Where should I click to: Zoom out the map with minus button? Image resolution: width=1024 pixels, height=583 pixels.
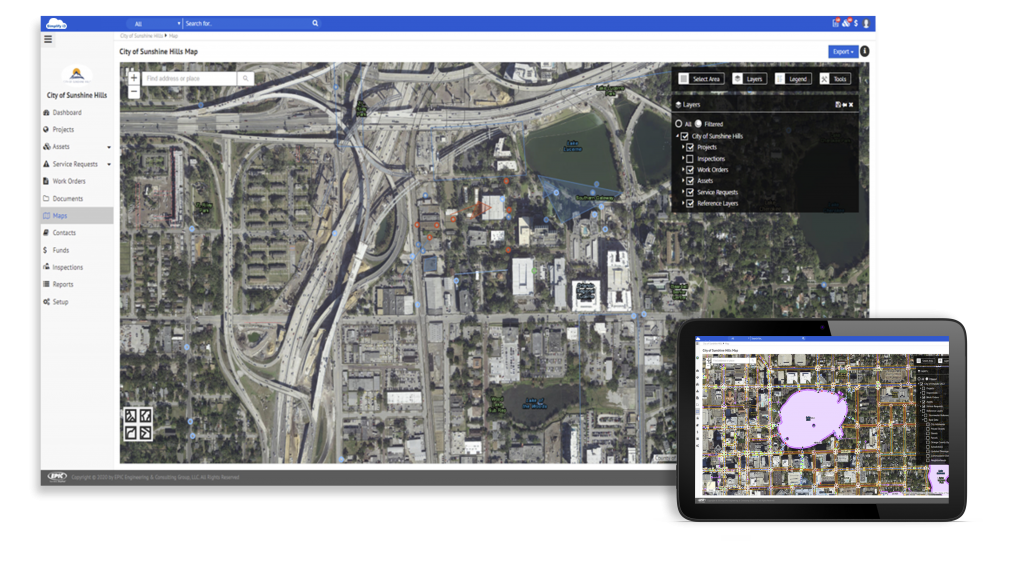134,91
